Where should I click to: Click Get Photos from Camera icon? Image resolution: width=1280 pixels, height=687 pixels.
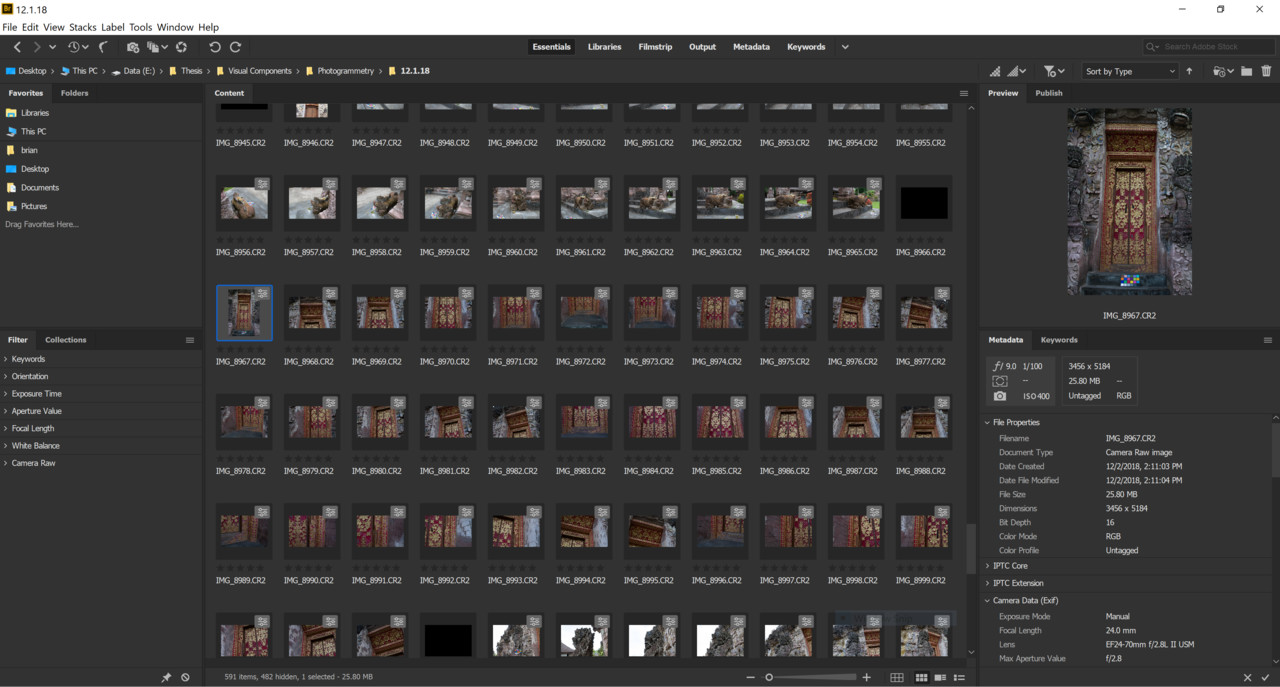tap(133, 47)
